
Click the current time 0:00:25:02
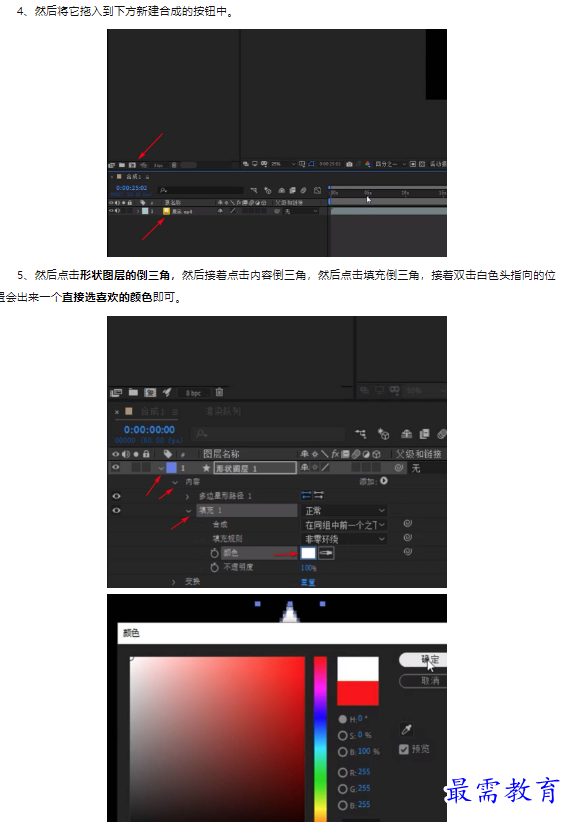pyautogui.click(x=132, y=188)
